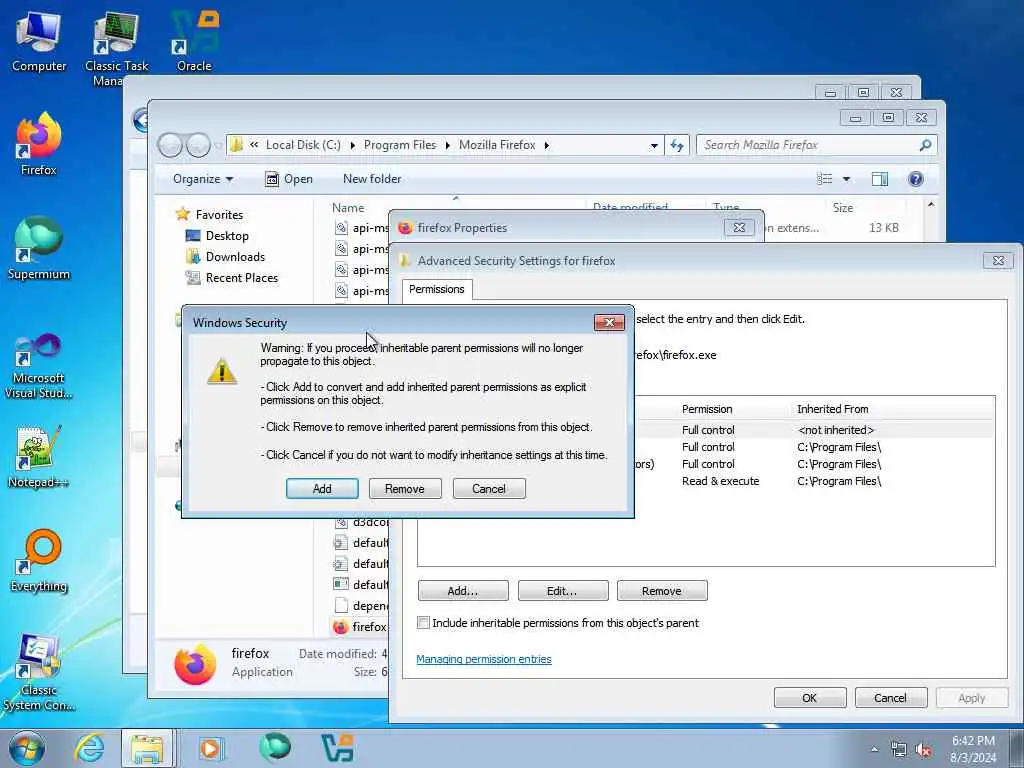The height and width of the screenshot is (768, 1024).
Task: Open Managing permission entries link
Action: [484, 659]
